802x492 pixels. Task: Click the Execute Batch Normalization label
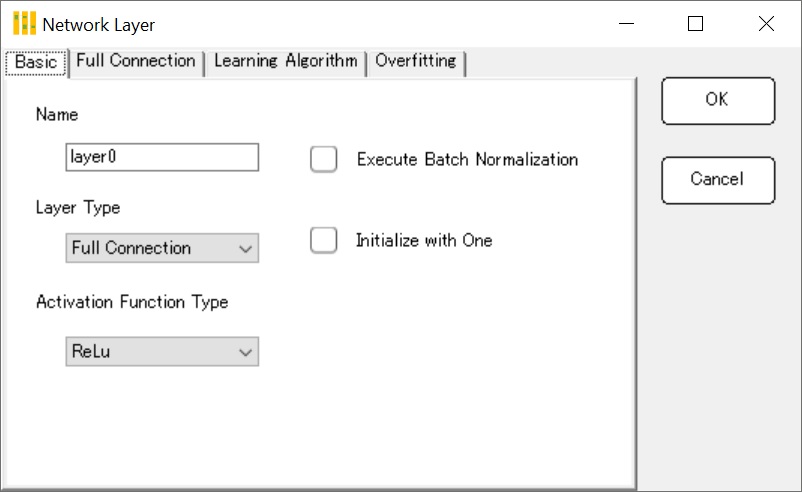pos(467,160)
